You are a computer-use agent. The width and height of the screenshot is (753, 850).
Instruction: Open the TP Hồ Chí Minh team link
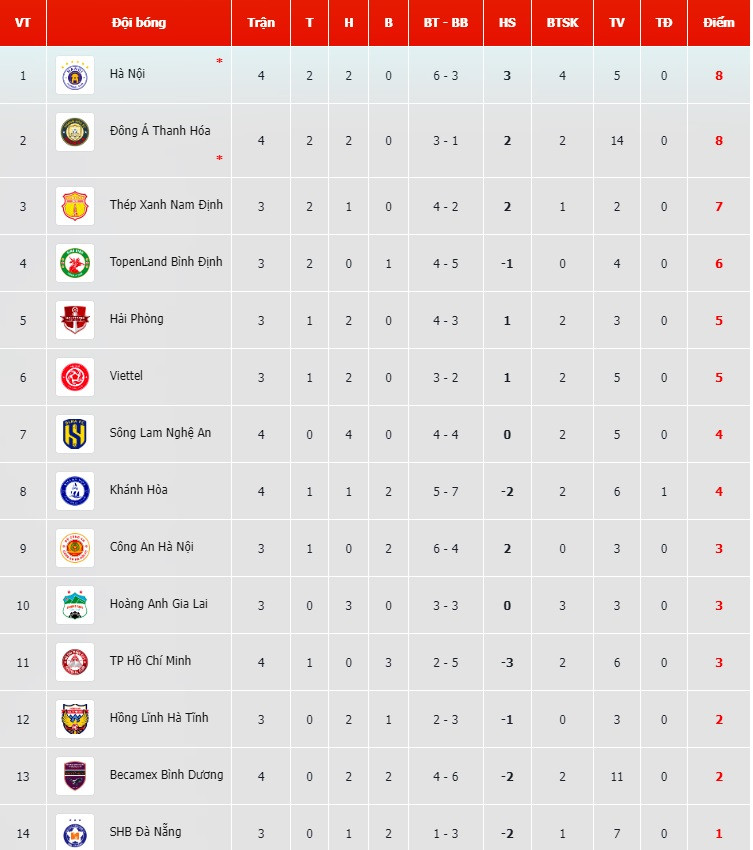(x=150, y=661)
